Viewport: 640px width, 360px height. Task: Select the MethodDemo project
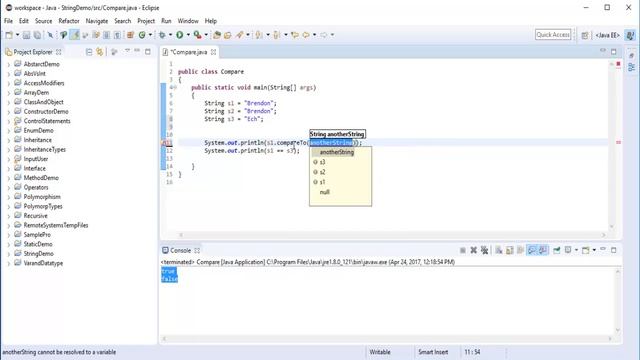41,178
